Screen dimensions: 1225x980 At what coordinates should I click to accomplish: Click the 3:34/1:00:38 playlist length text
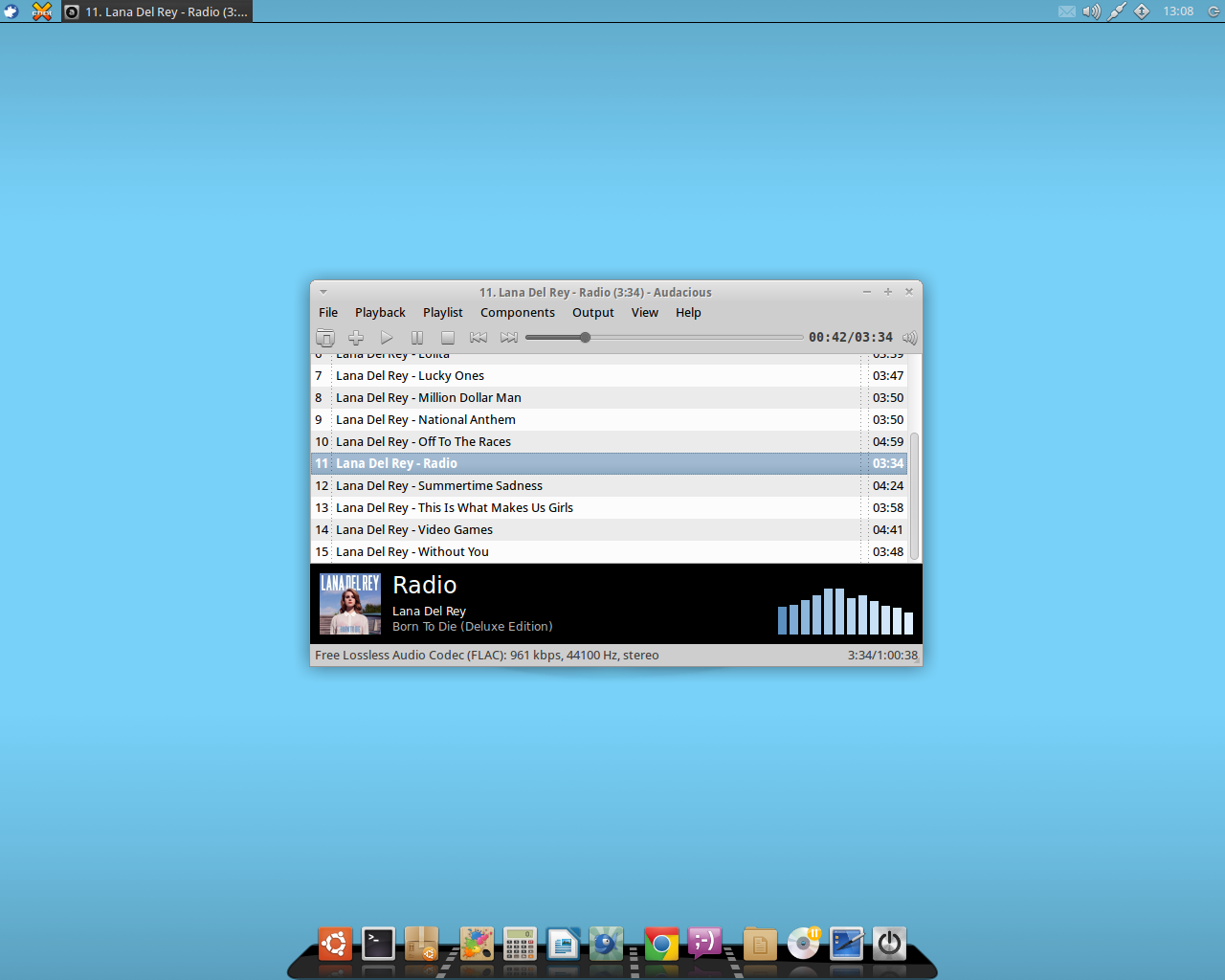click(x=882, y=656)
